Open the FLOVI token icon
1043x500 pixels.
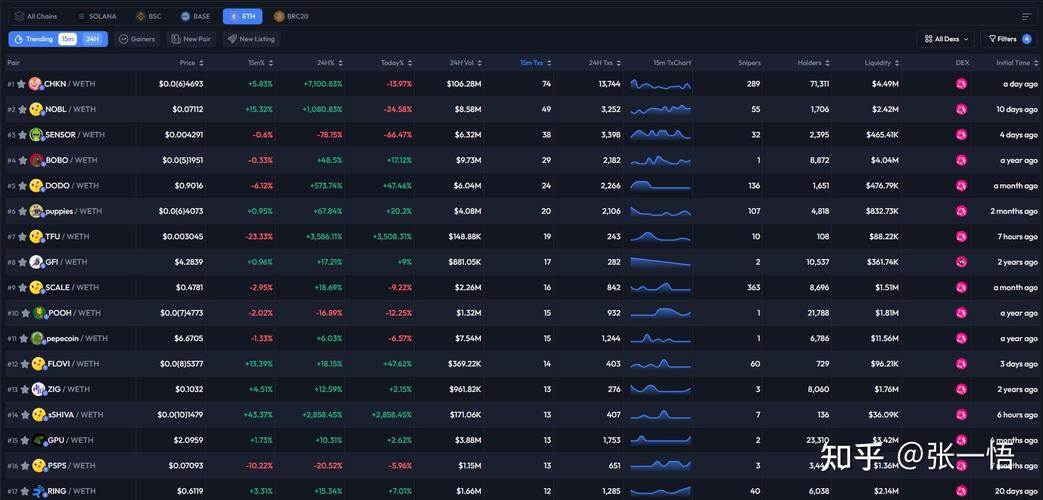tap(39, 364)
